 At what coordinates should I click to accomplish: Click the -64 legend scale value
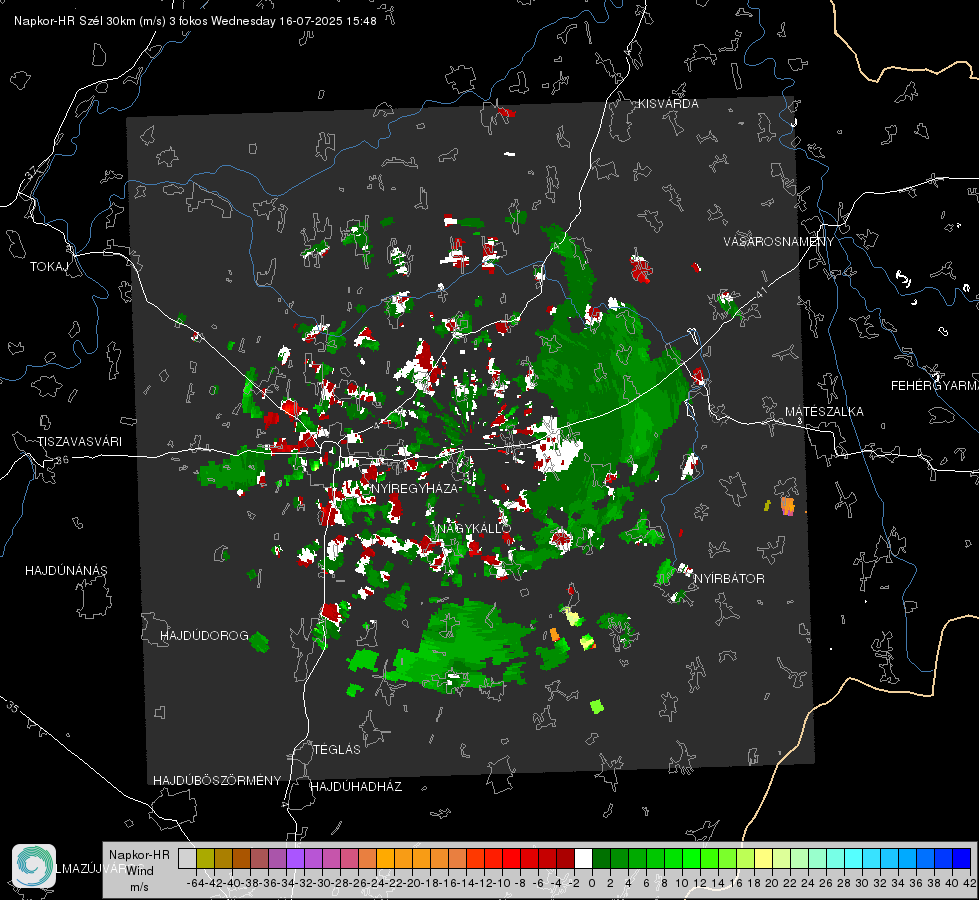click(x=196, y=883)
